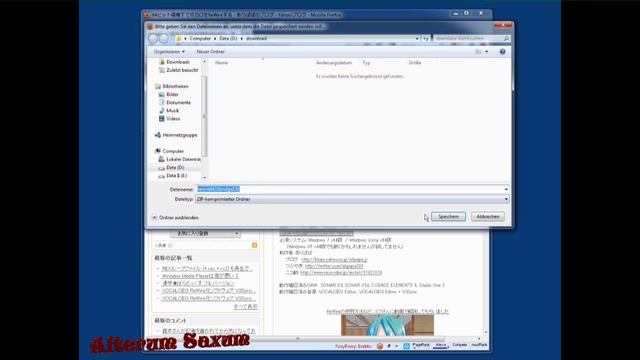This screenshot has height=360, width=640.
Task: Click the Bibliotheken library icon
Action: point(158,86)
